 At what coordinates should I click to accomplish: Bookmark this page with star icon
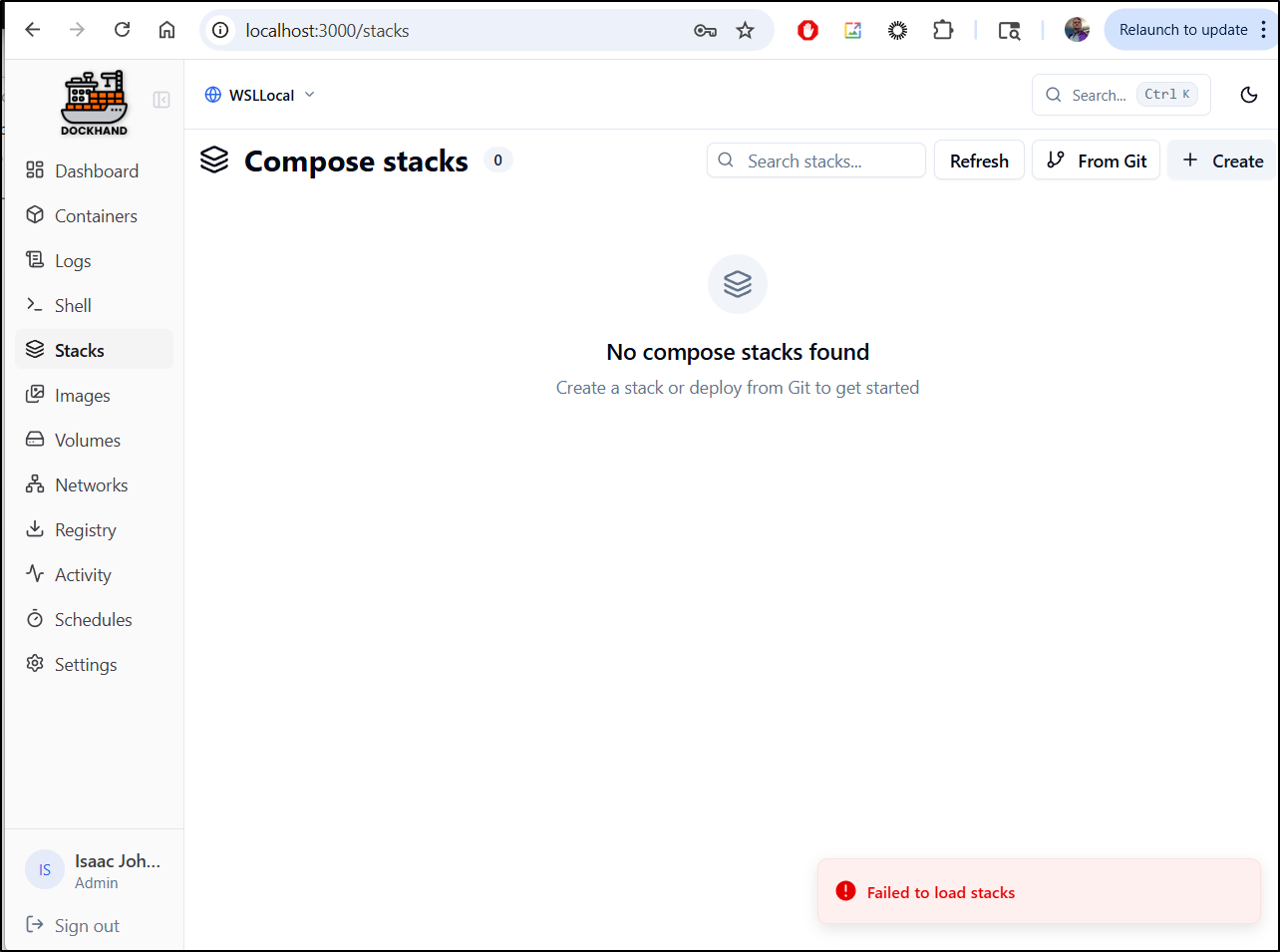click(x=745, y=30)
